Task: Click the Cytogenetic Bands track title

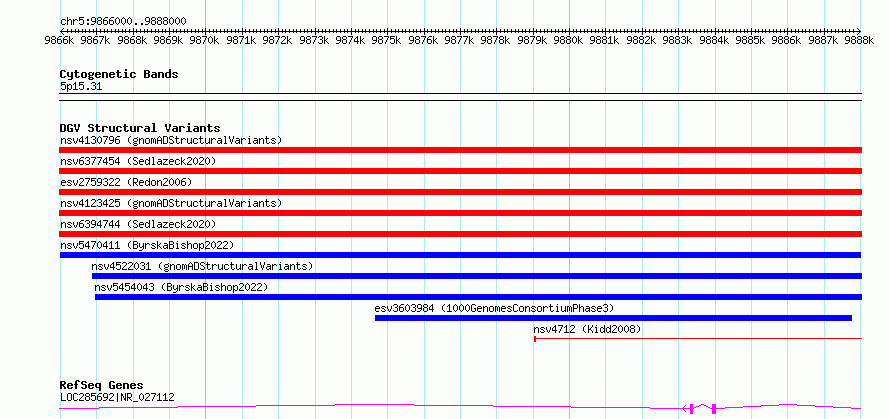Action: tap(119, 74)
